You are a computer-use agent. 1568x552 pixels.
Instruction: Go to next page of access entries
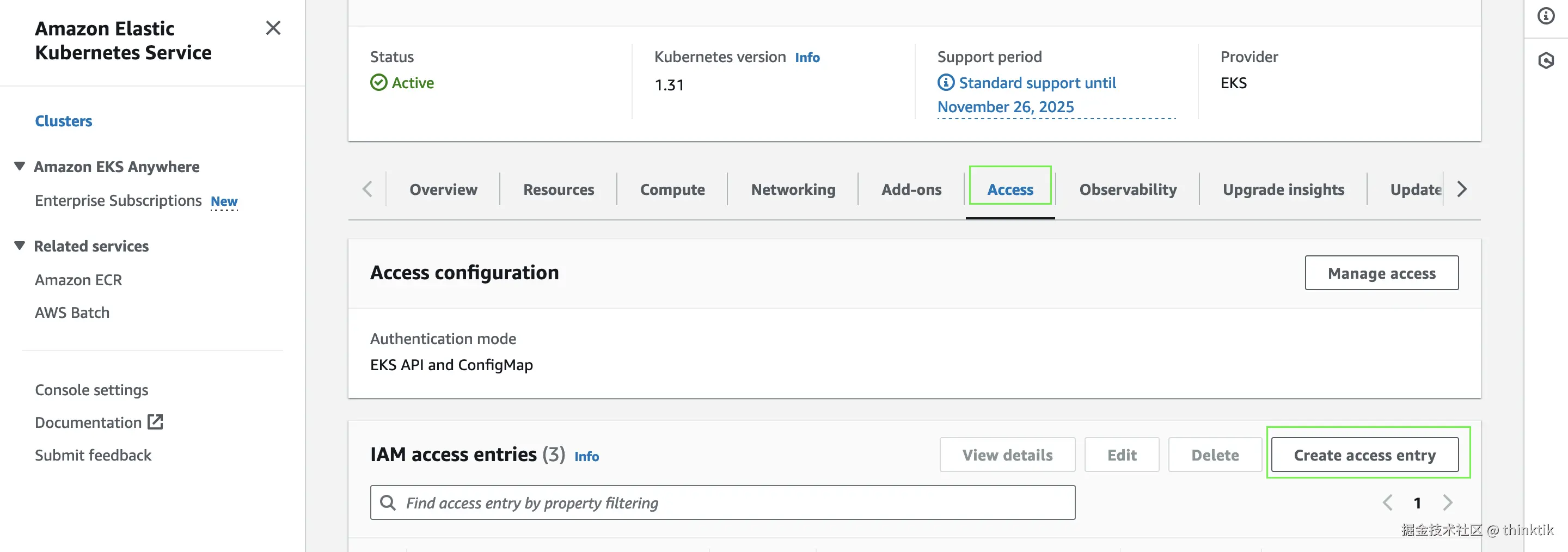(x=1448, y=502)
